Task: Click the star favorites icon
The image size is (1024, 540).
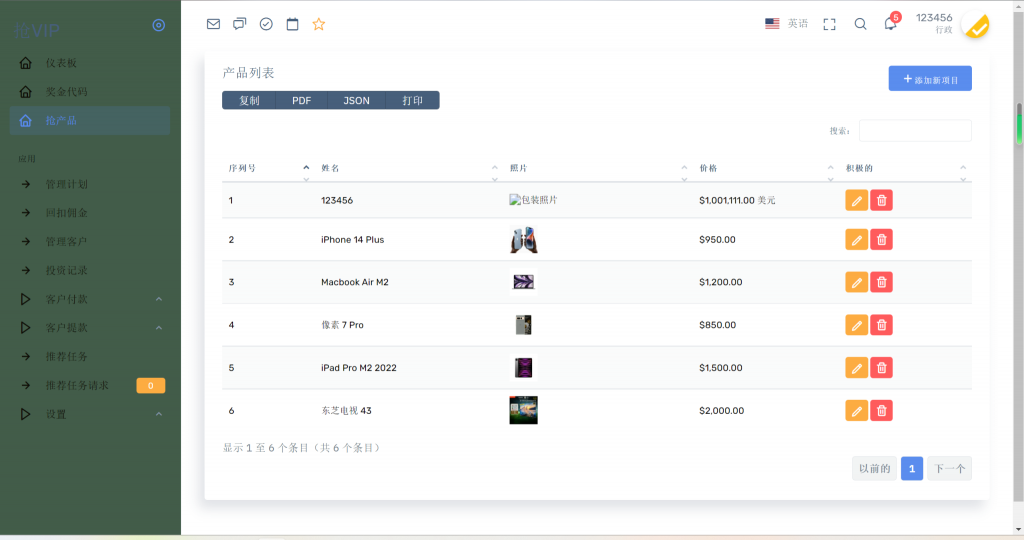Action: [319, 24]
